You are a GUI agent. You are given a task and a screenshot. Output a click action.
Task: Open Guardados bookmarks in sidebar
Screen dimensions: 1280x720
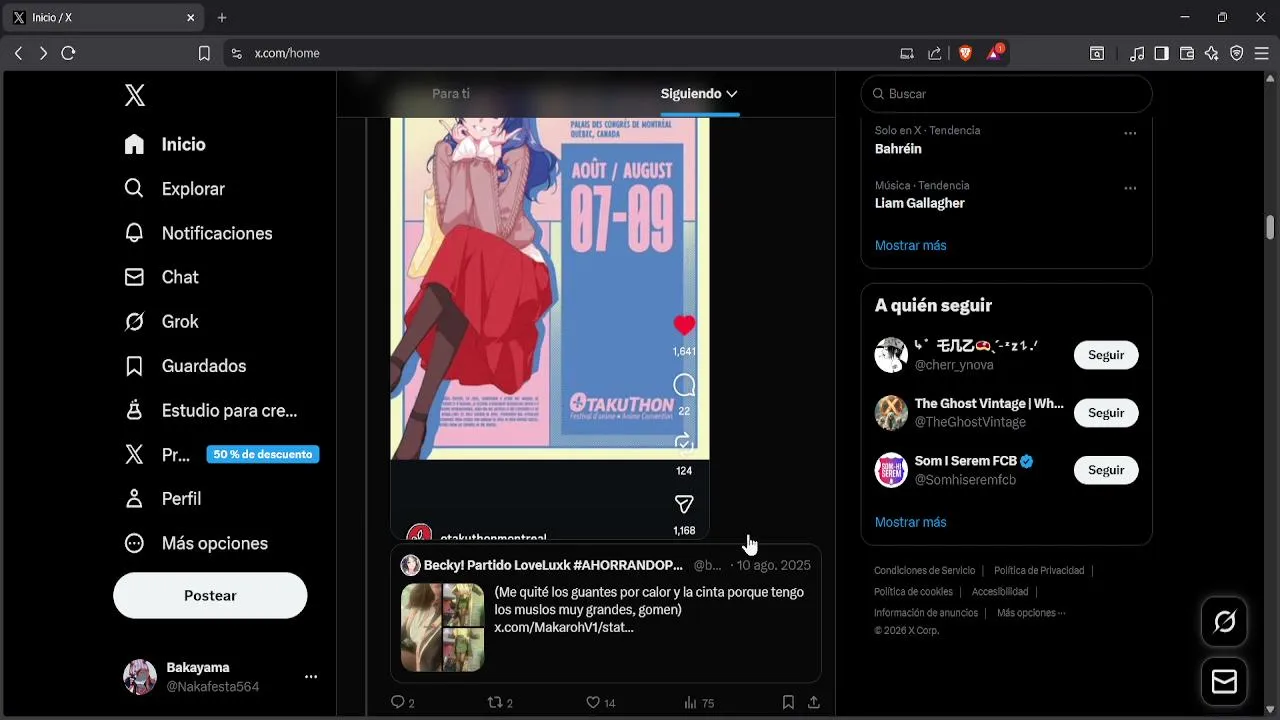185,366
